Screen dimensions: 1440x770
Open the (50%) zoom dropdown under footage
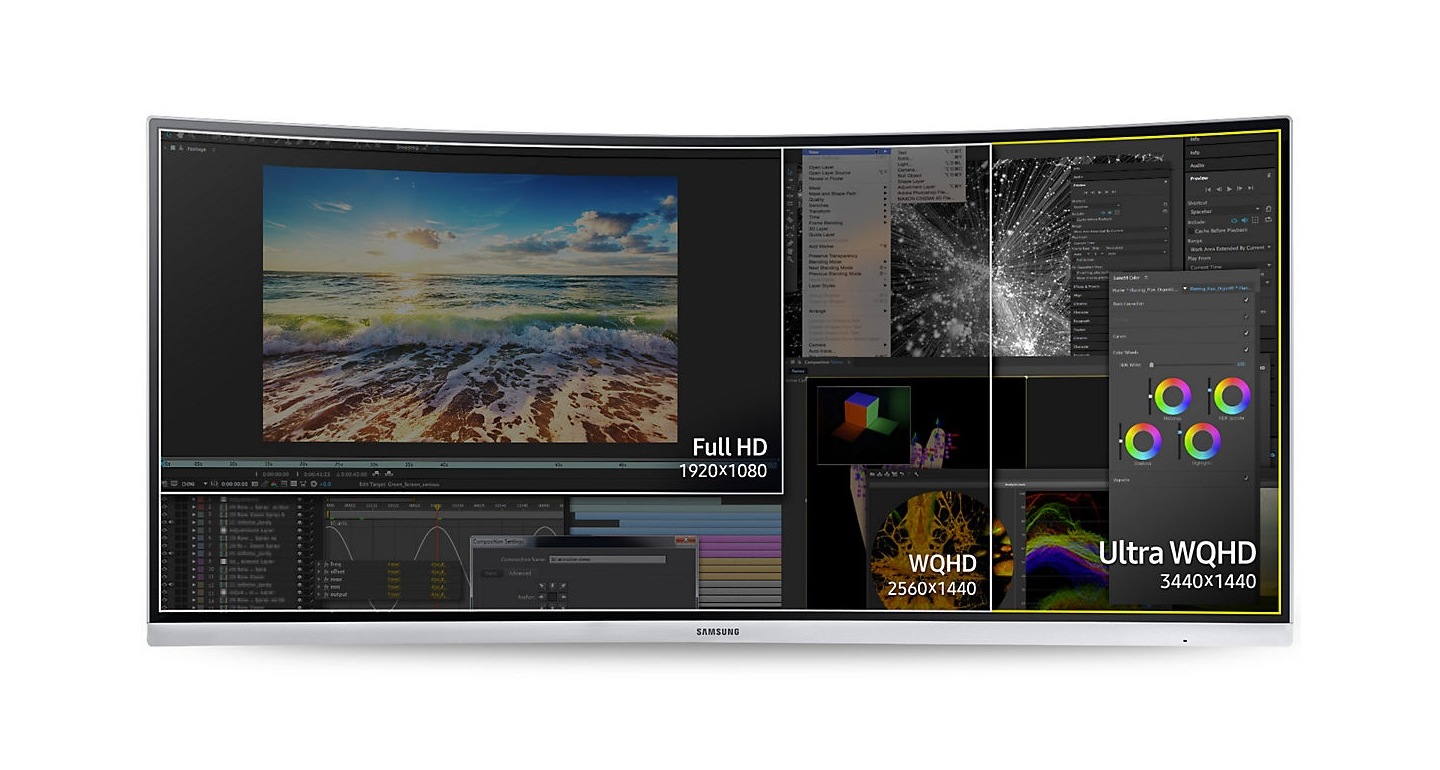[x=195, y=484]
